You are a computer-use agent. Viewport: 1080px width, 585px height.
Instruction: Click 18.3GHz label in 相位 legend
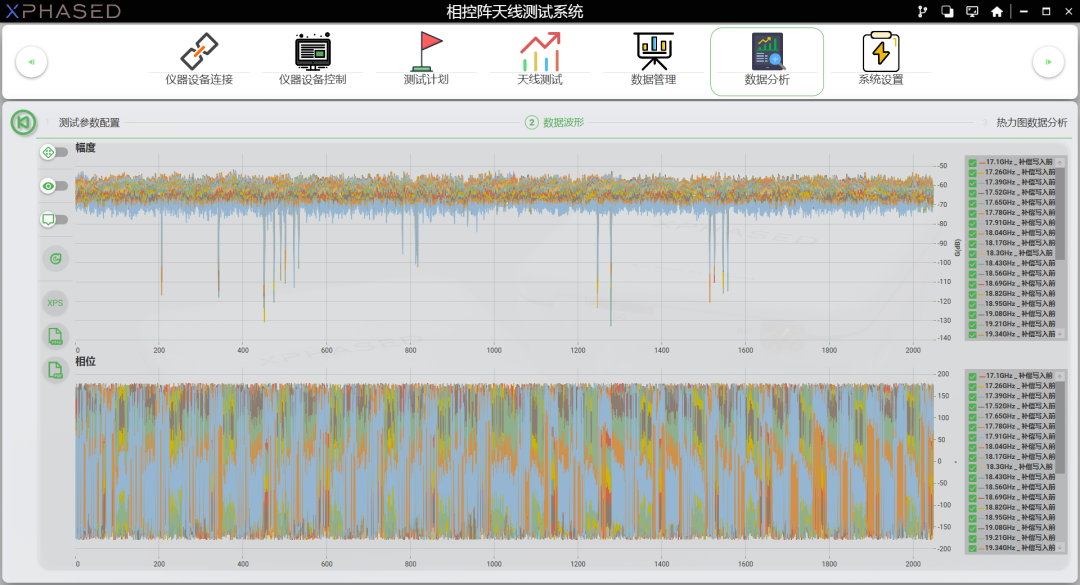[1019, 467]
